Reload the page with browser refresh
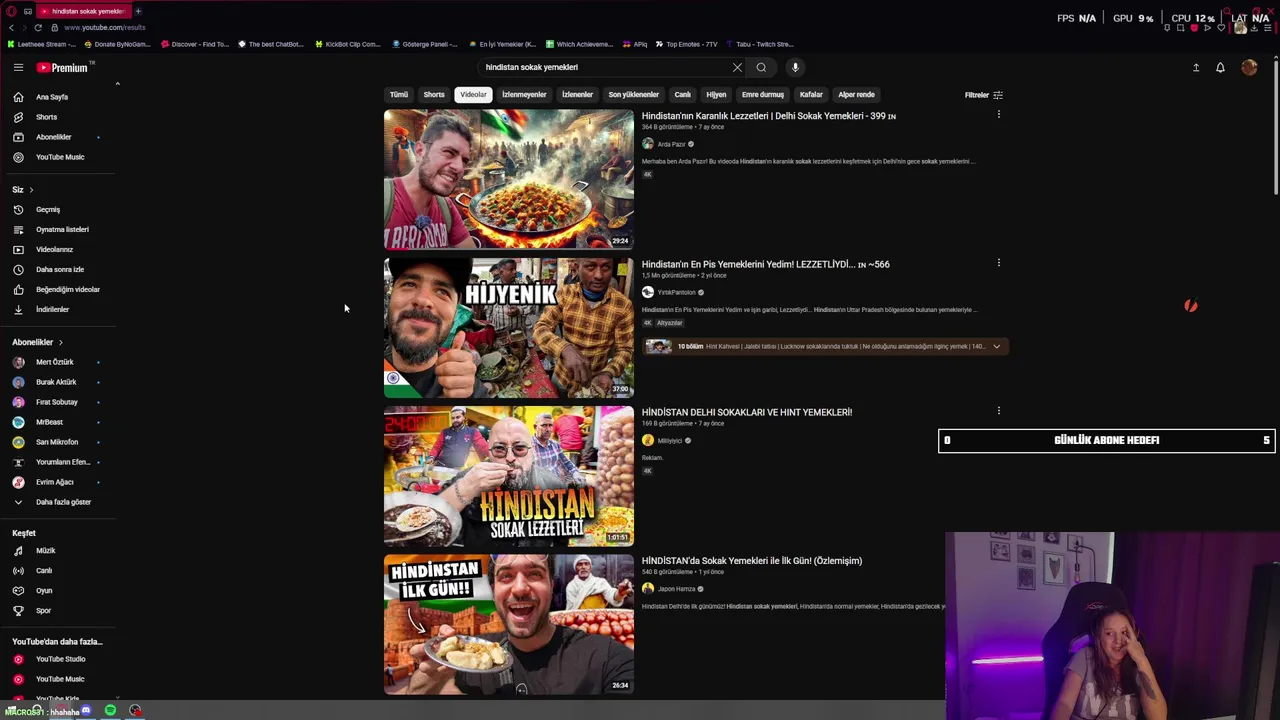Screen dimensions: 1280x720 [x=38, y=27]
